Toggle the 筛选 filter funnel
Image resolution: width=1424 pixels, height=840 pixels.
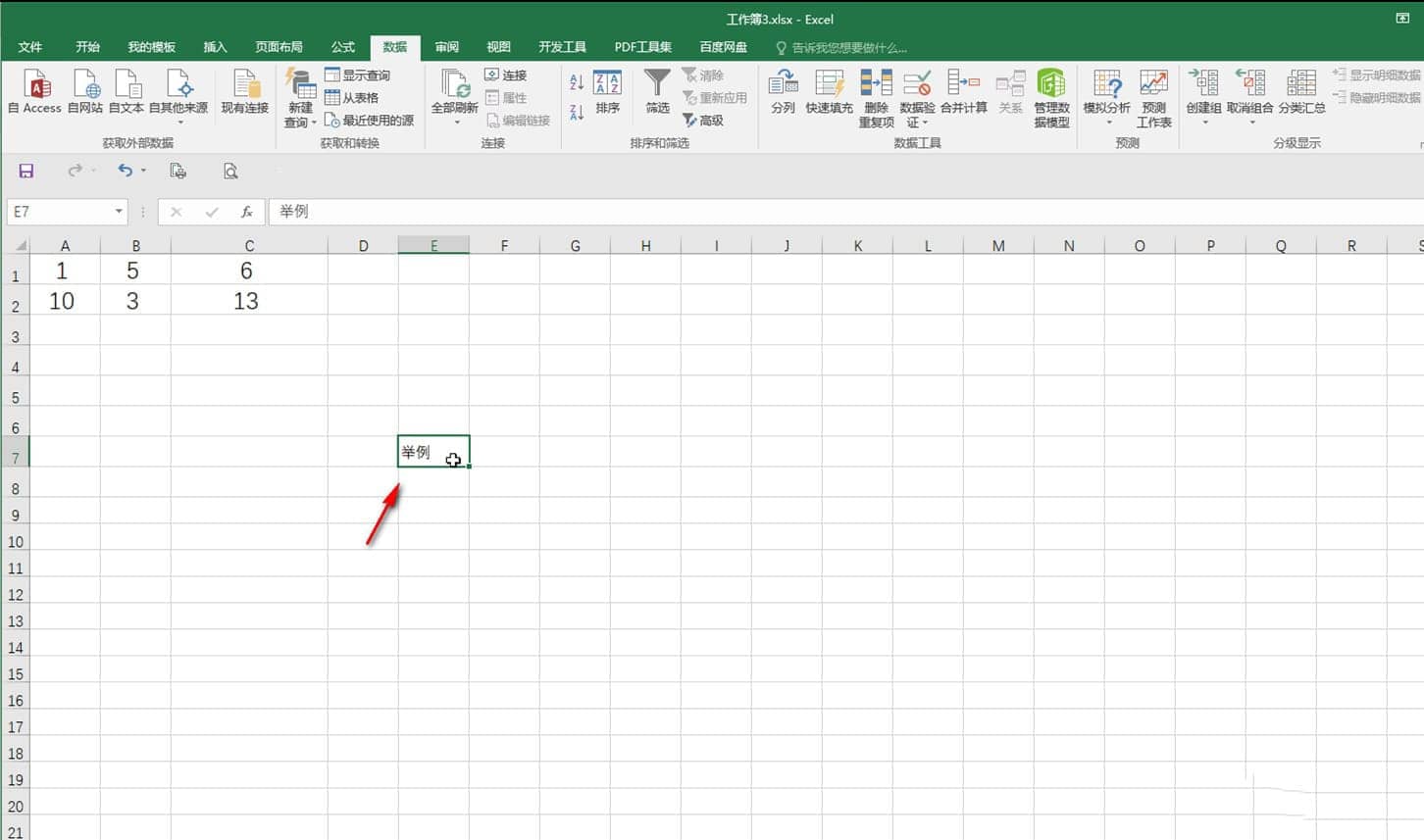tap(657, 92)
